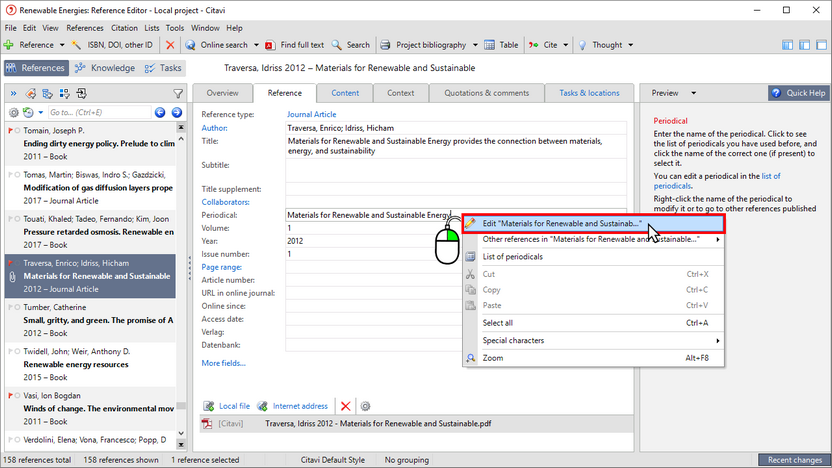Open the References menu
Screen dimensions: 832x468
coord(84,28)
